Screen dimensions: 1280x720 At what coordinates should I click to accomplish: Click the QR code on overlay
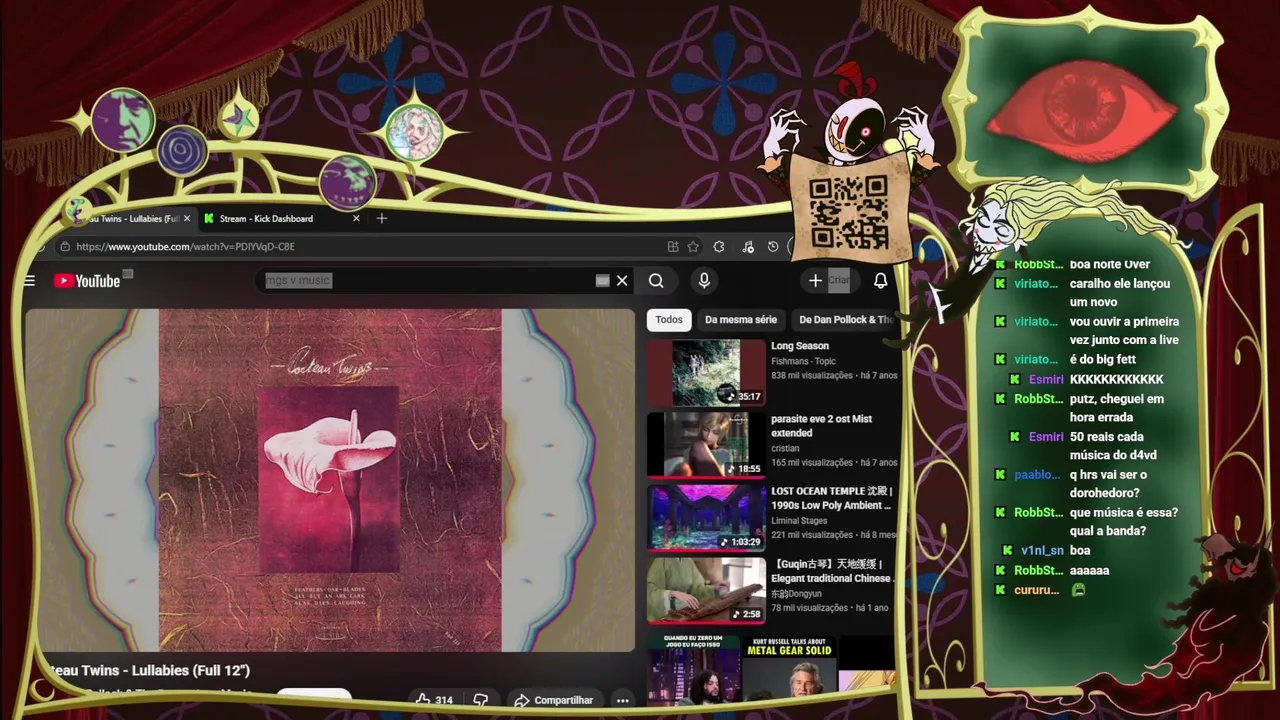pos(849,212)
